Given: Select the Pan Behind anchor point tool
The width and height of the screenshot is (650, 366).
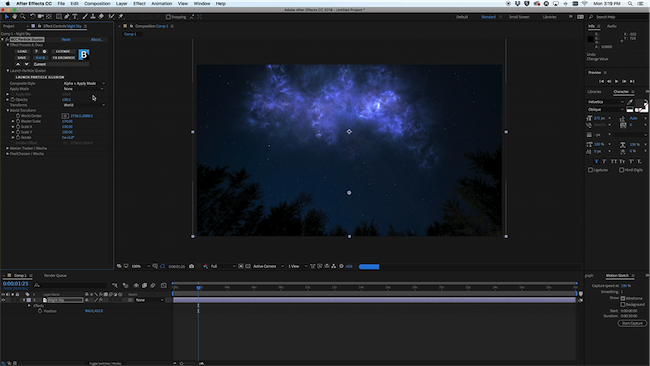Looking at the screenshot, I should click(49, 17).
